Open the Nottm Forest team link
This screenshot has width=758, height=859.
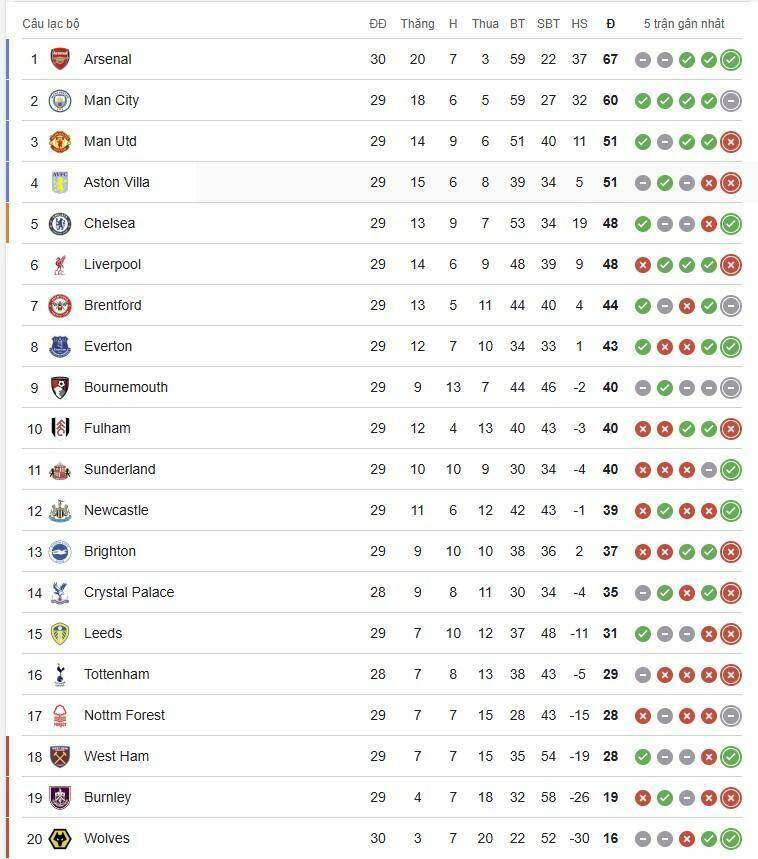(124, 715)
